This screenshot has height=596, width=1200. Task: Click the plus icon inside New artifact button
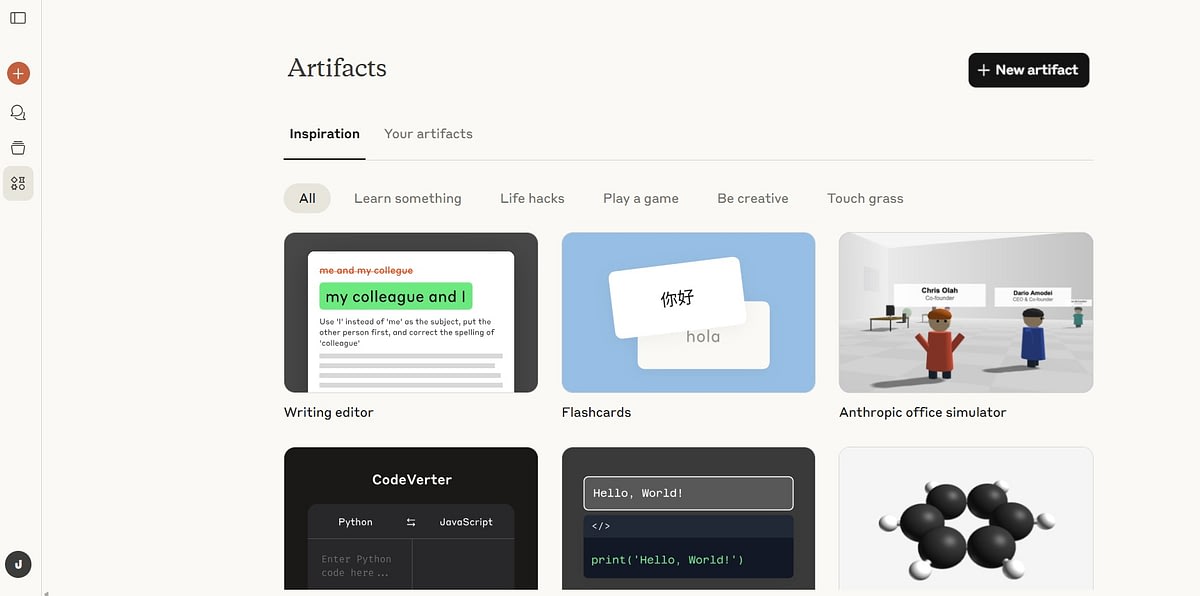[x=984, y=70]
